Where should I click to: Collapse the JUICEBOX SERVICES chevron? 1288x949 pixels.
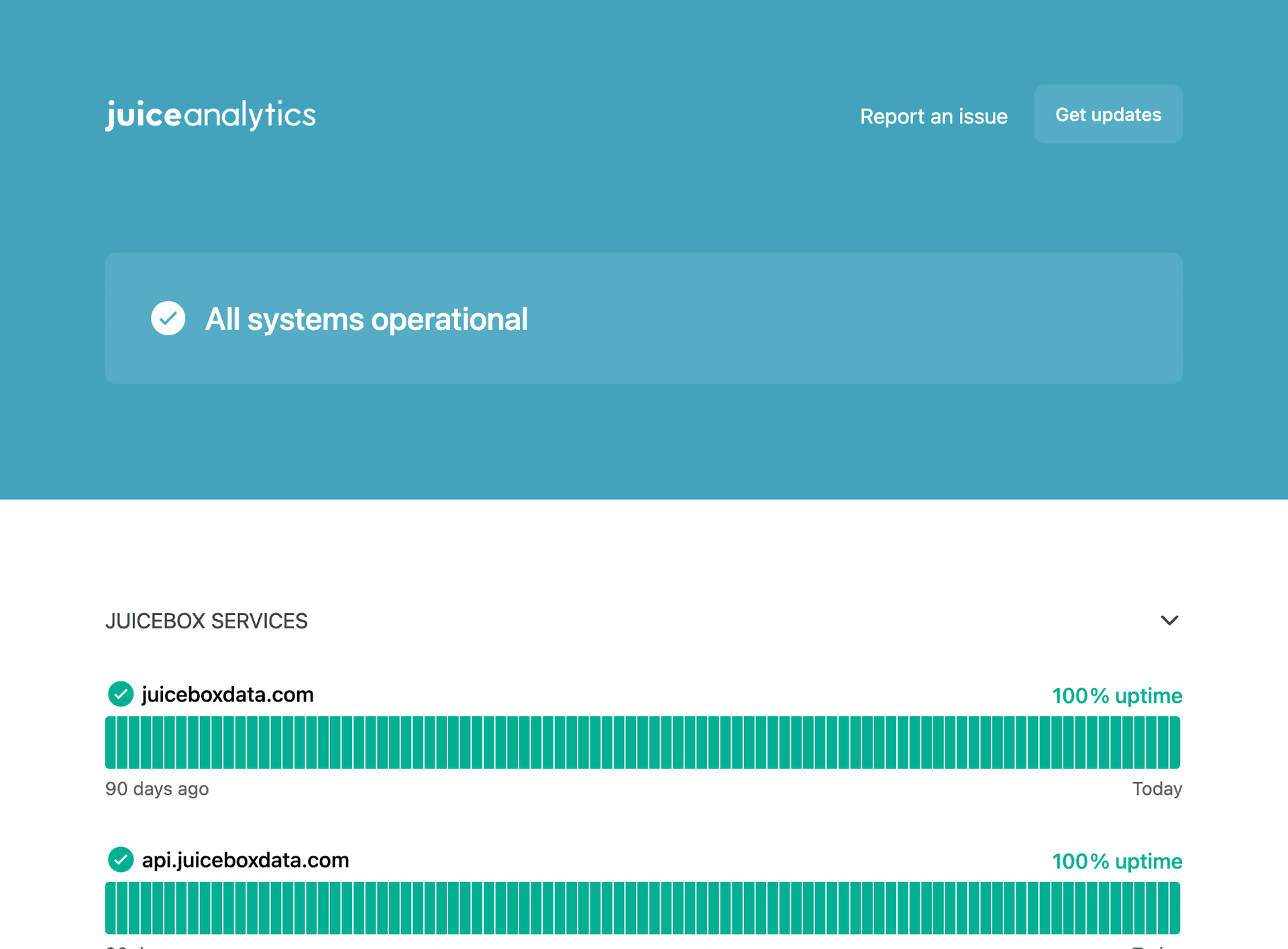coord(1169,620)
